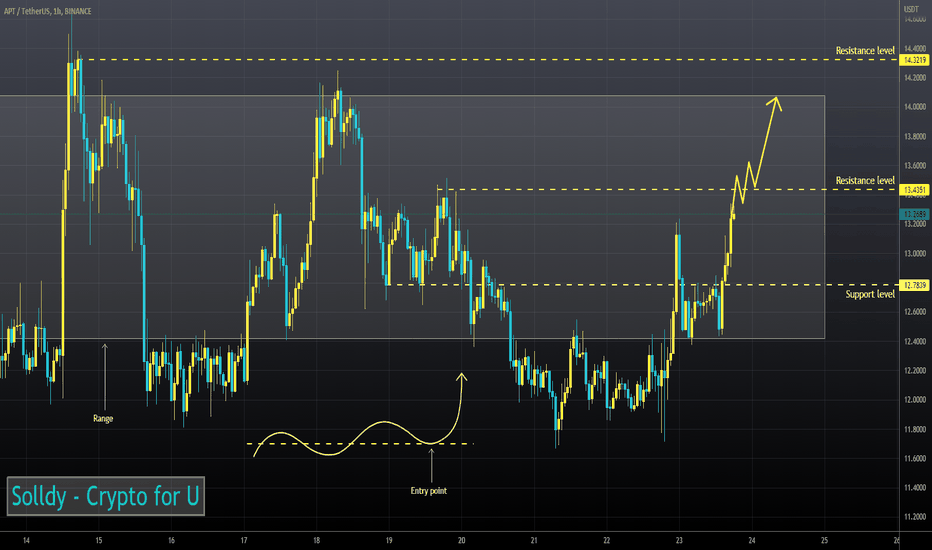932x550 pixels.
Task: Click the 14.0000 price axis label
Action: 915,107
